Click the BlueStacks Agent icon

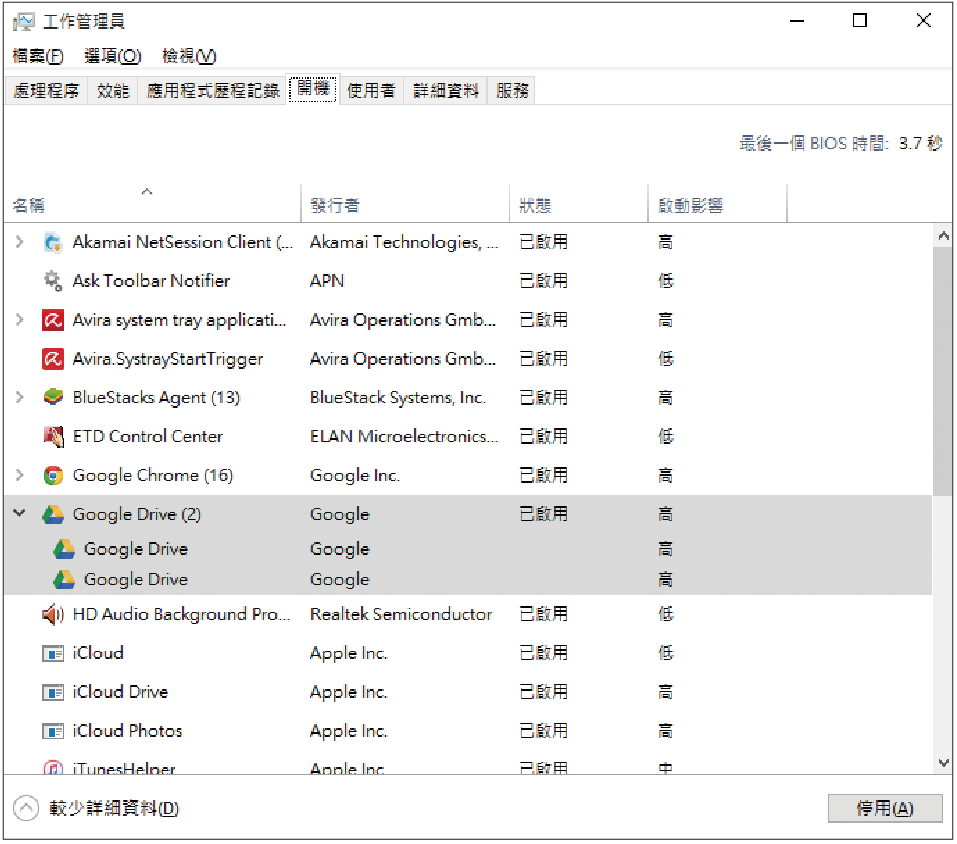click(53, 398)
